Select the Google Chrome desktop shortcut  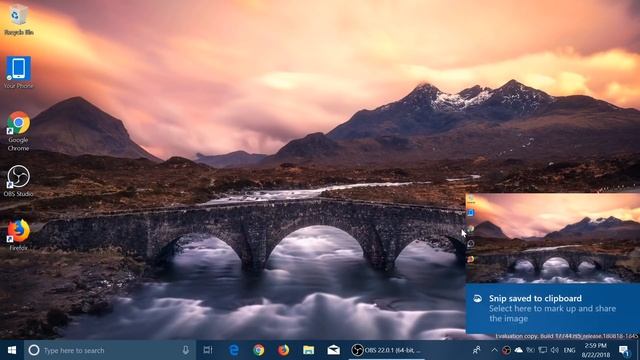[18, 131]
